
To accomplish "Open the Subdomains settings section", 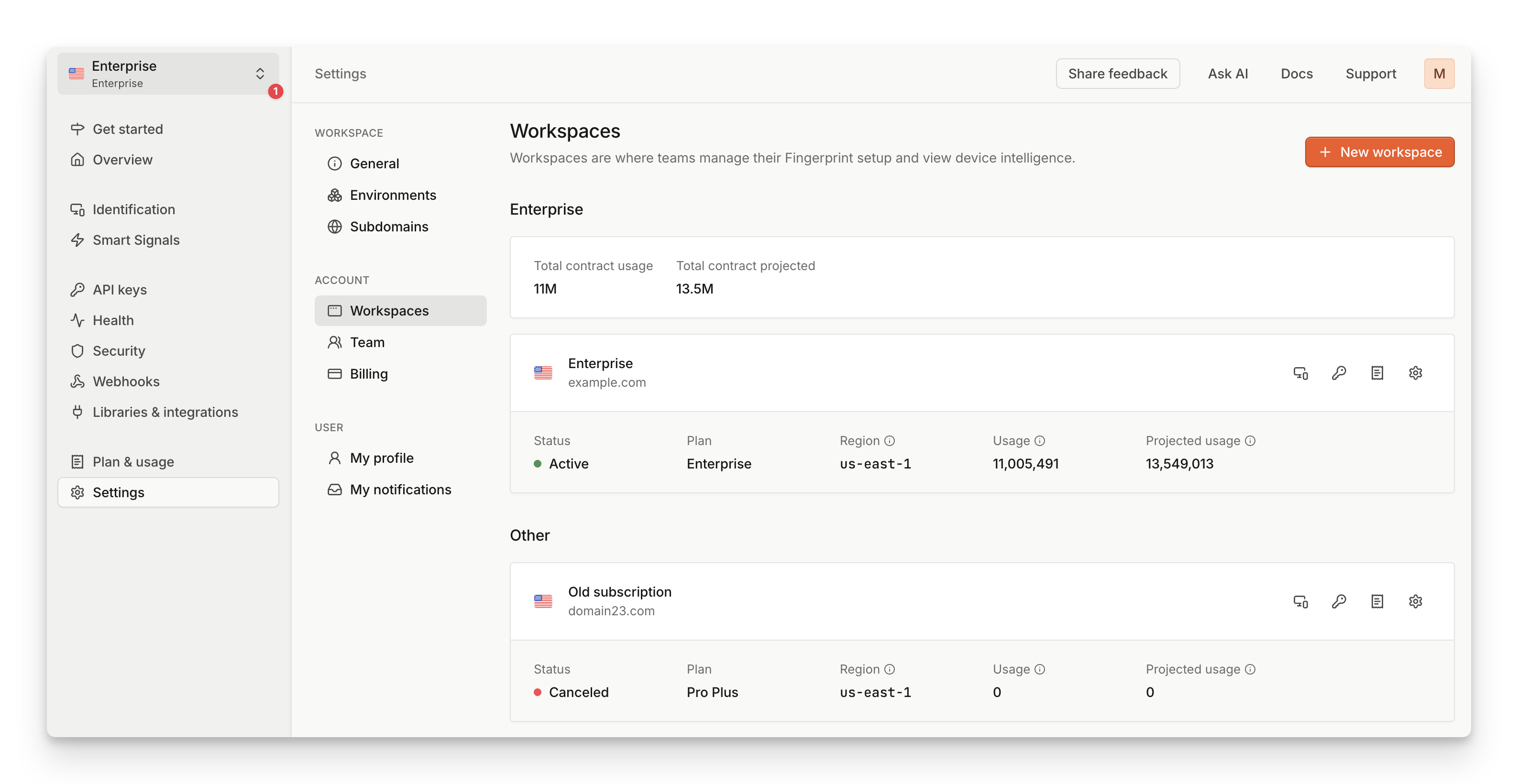I will (389, 226).
